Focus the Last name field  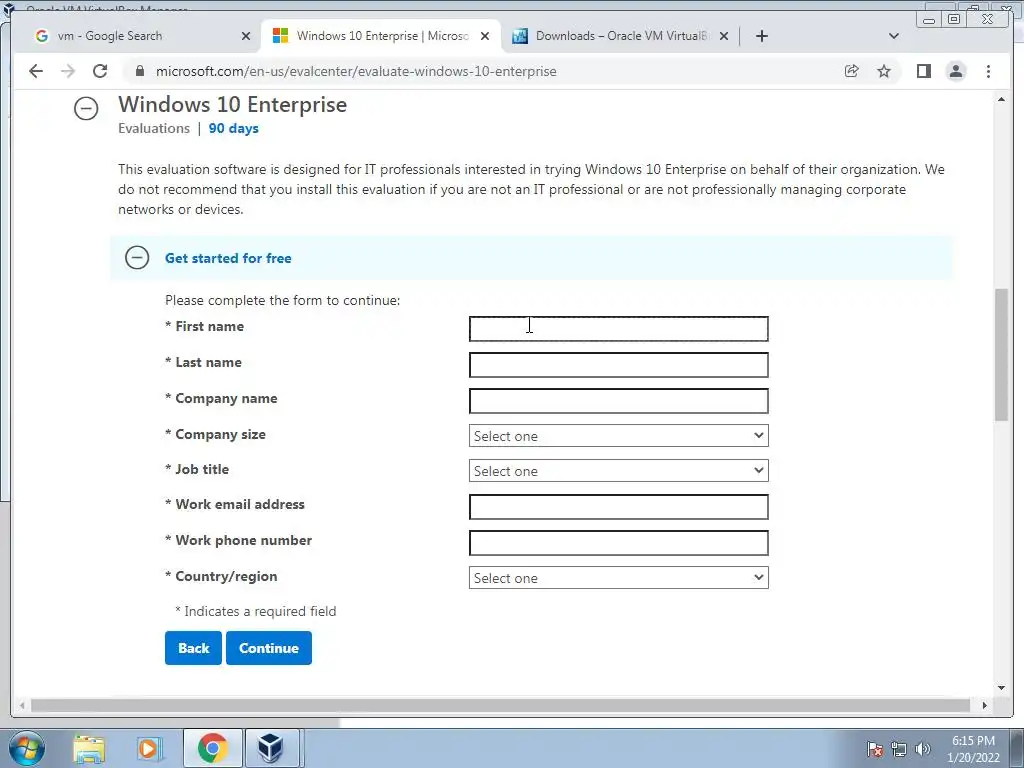(618, 364)
